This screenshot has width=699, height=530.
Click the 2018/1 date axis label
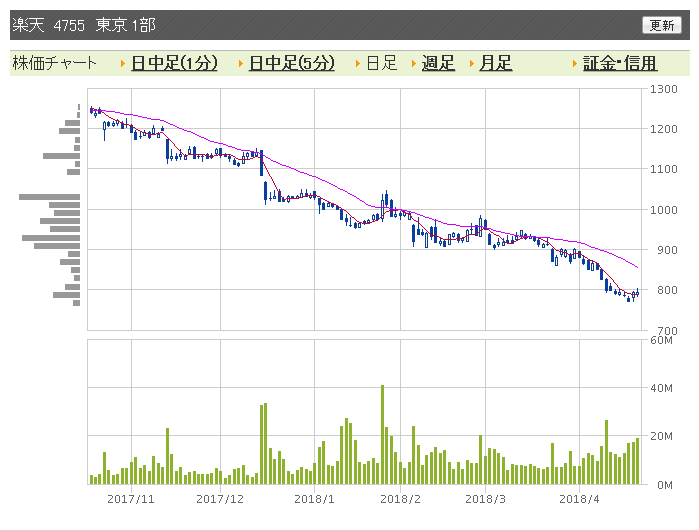coord(314,499)
